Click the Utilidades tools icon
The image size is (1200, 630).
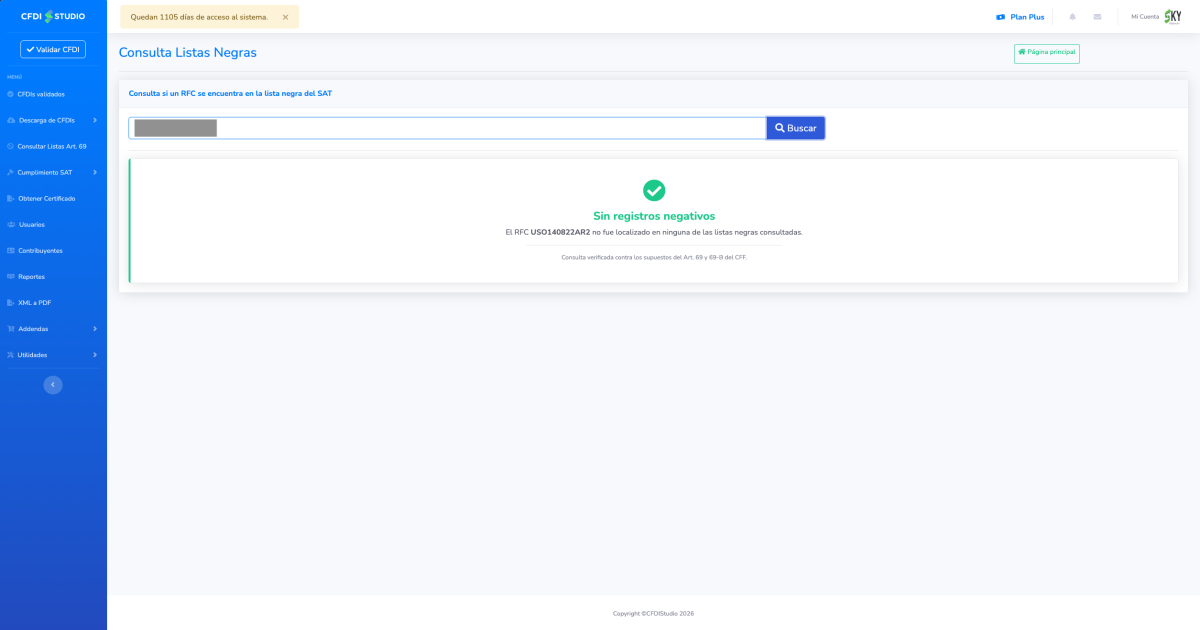10,354
